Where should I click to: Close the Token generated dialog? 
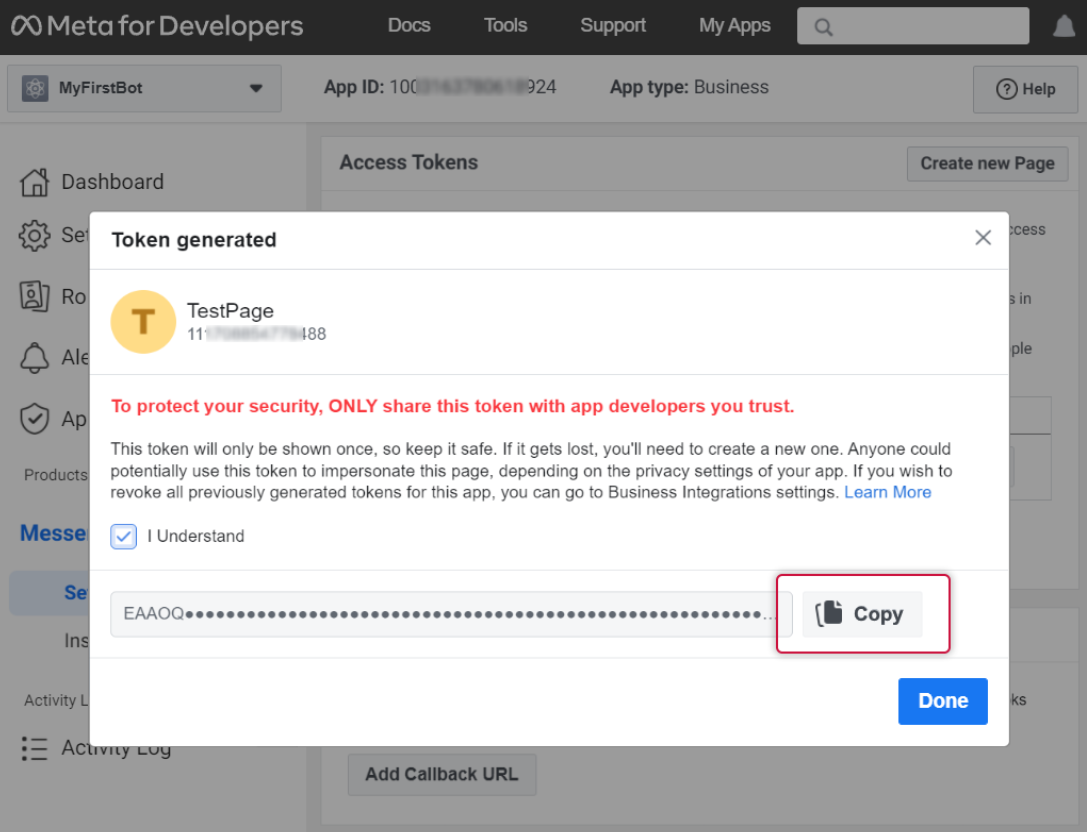[x=983, y=238]
